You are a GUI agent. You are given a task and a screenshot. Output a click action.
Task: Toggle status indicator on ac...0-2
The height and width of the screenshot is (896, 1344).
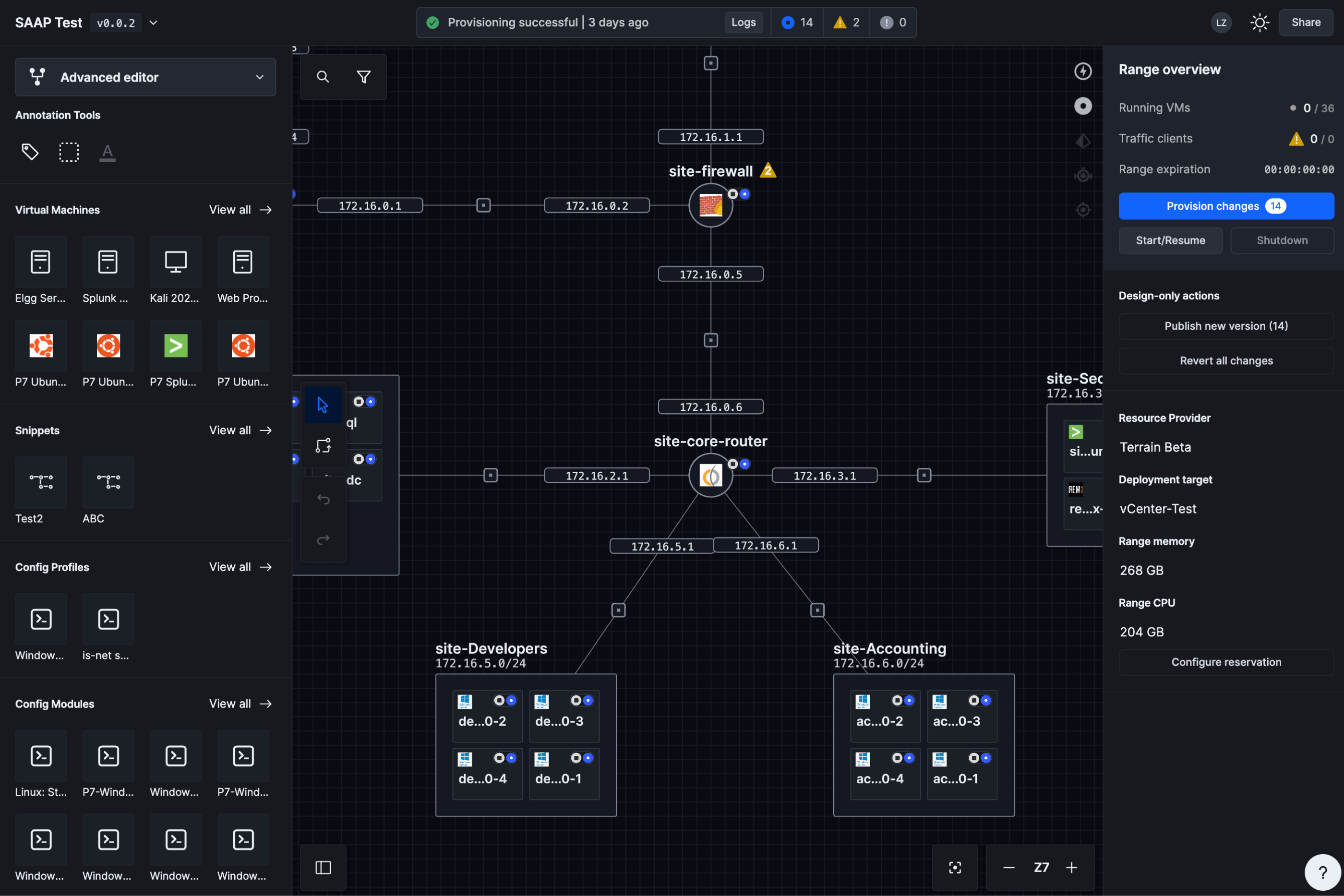pos(903,701)
